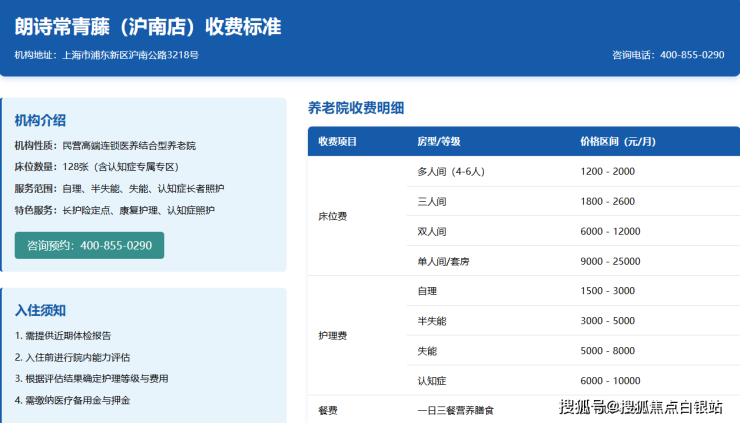
Task: Click the price 1200 - 2000
Action: pyautogui.click(x=607, y=171)
